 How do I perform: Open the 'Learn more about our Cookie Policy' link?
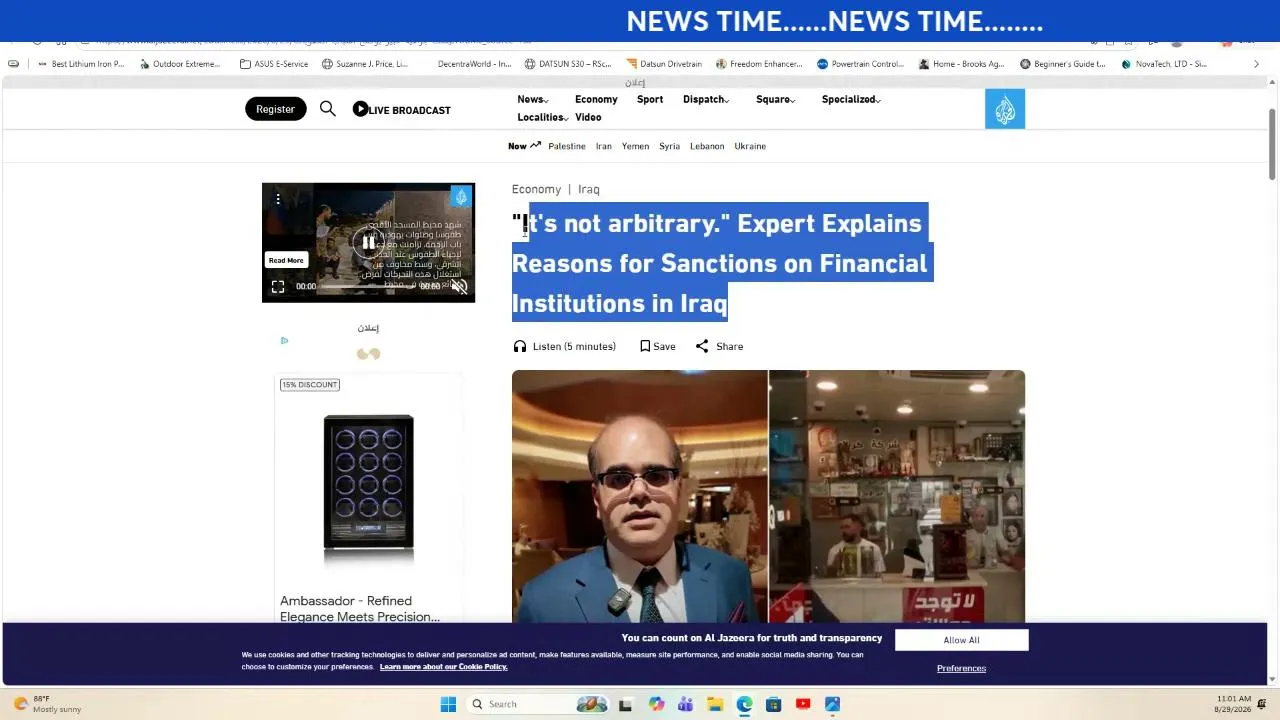tap(444, 667)
